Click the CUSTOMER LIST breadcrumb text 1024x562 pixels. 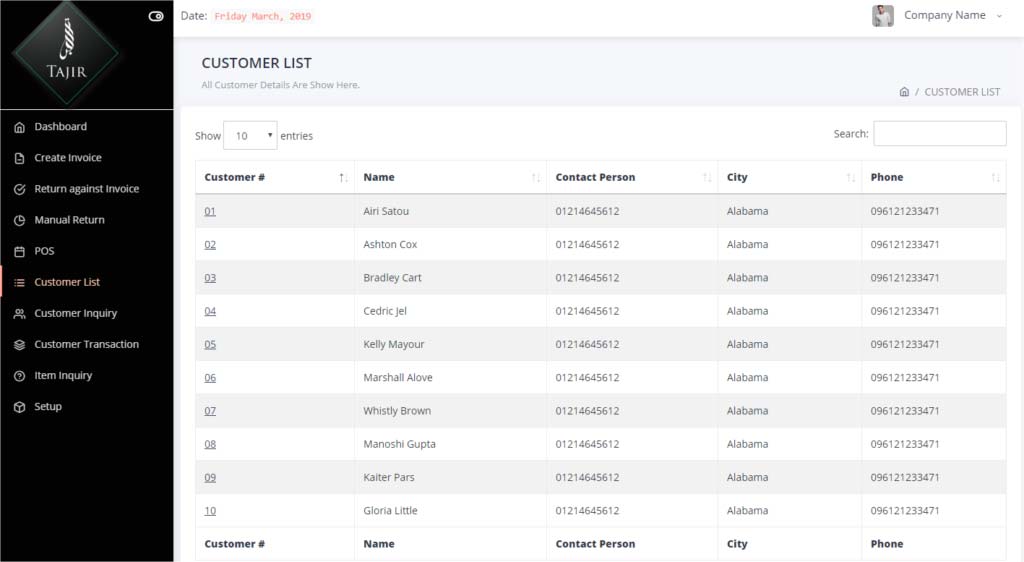click(x=962, y=92)
